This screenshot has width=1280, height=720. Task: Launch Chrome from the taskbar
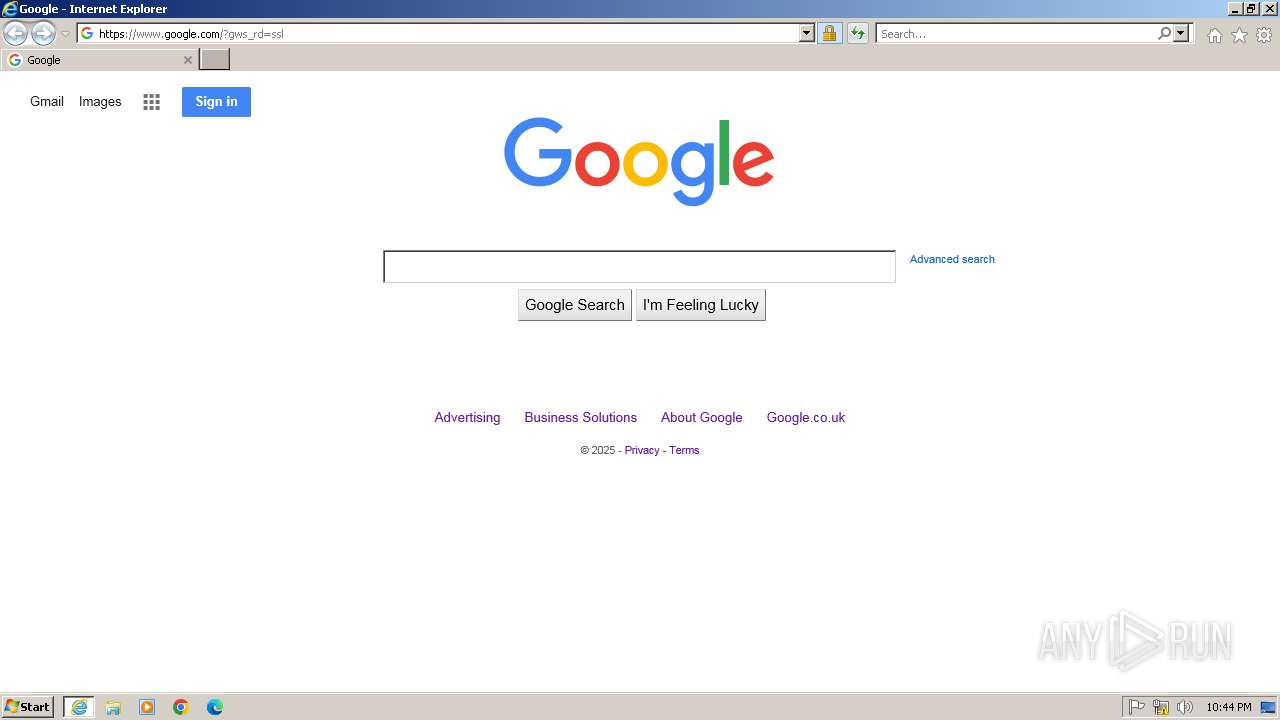[181, 707]
